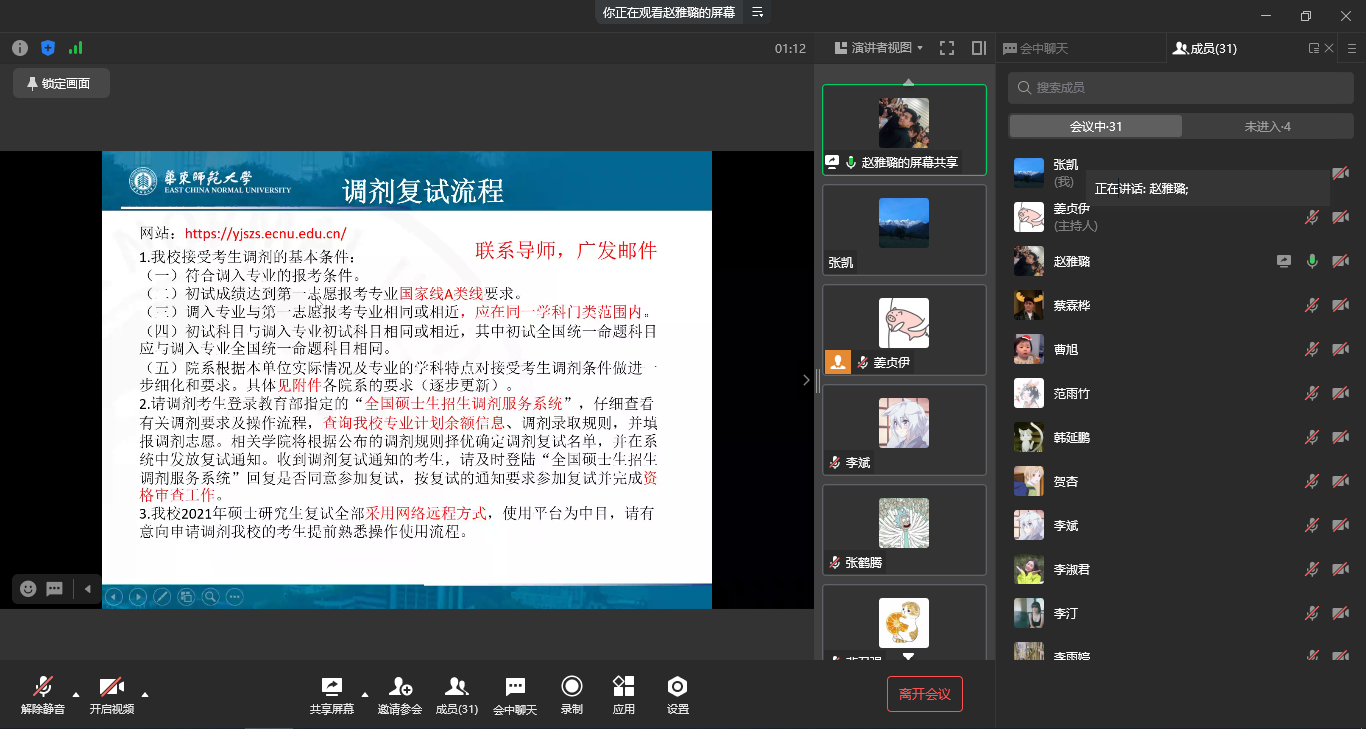Click the red 离开会议 button
Image resolution: width=1366 pixels, height=729 pixels.
pos(924,694)
